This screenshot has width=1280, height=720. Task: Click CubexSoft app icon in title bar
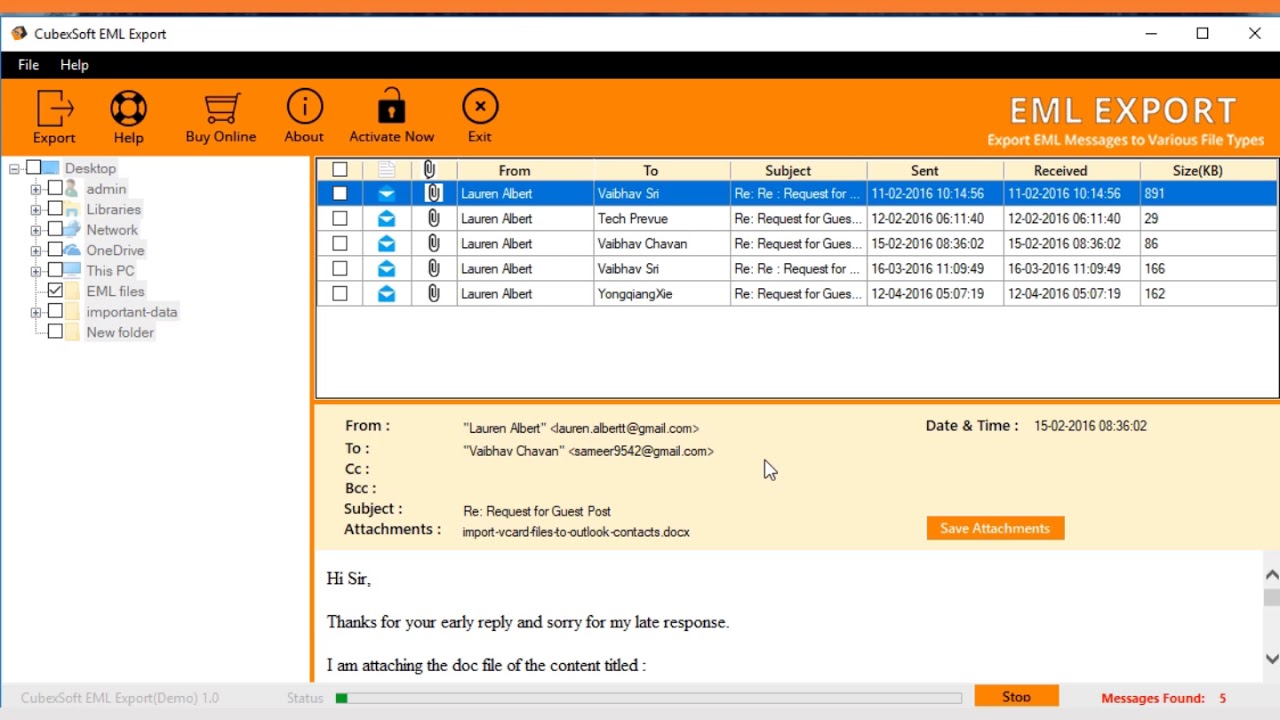pos(19,33)
